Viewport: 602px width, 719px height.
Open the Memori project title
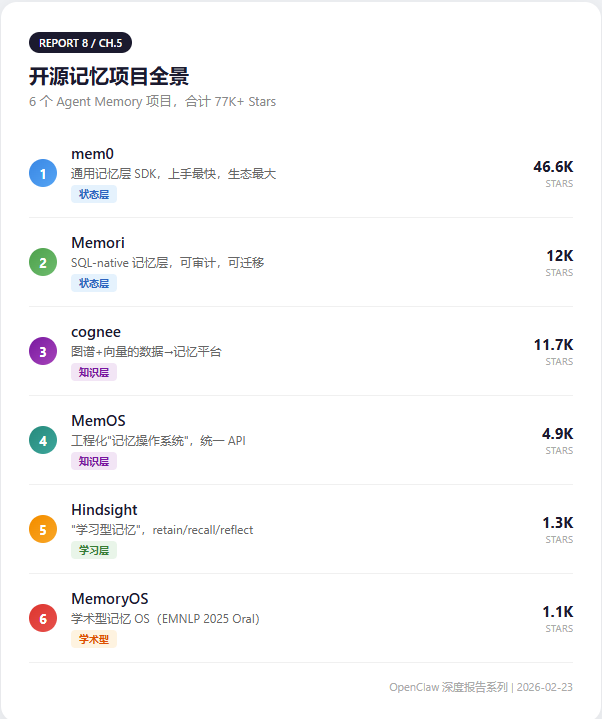click(x=96, y=242)
